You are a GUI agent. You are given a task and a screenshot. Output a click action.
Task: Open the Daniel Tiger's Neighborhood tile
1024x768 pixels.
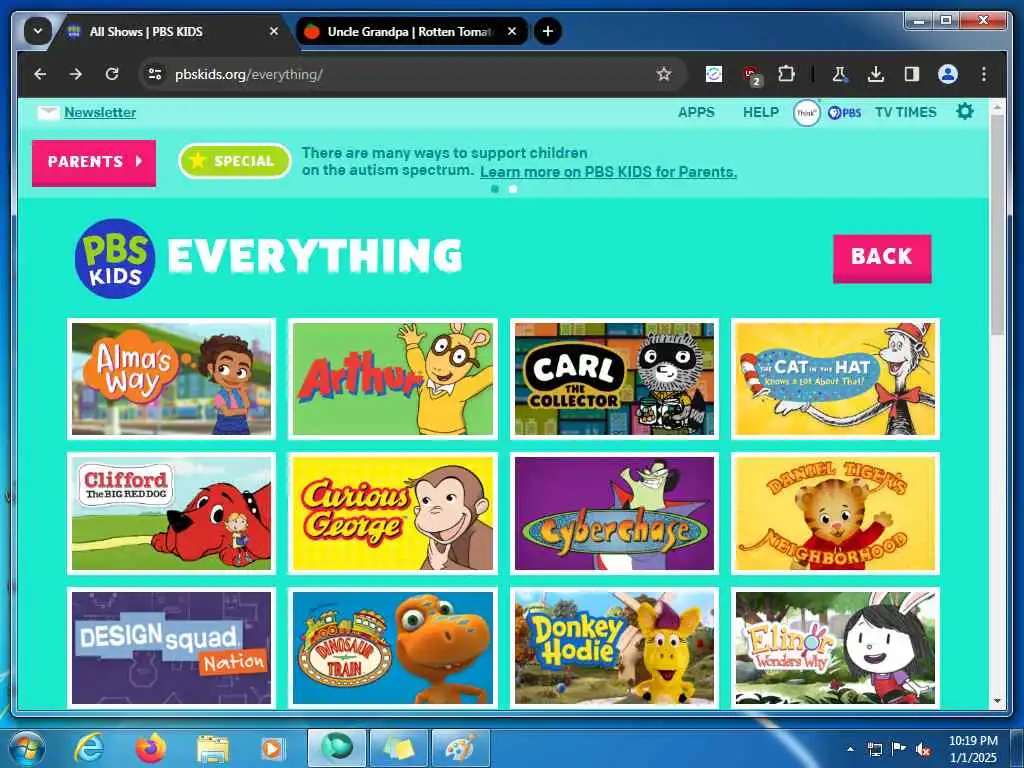(835, 513)
